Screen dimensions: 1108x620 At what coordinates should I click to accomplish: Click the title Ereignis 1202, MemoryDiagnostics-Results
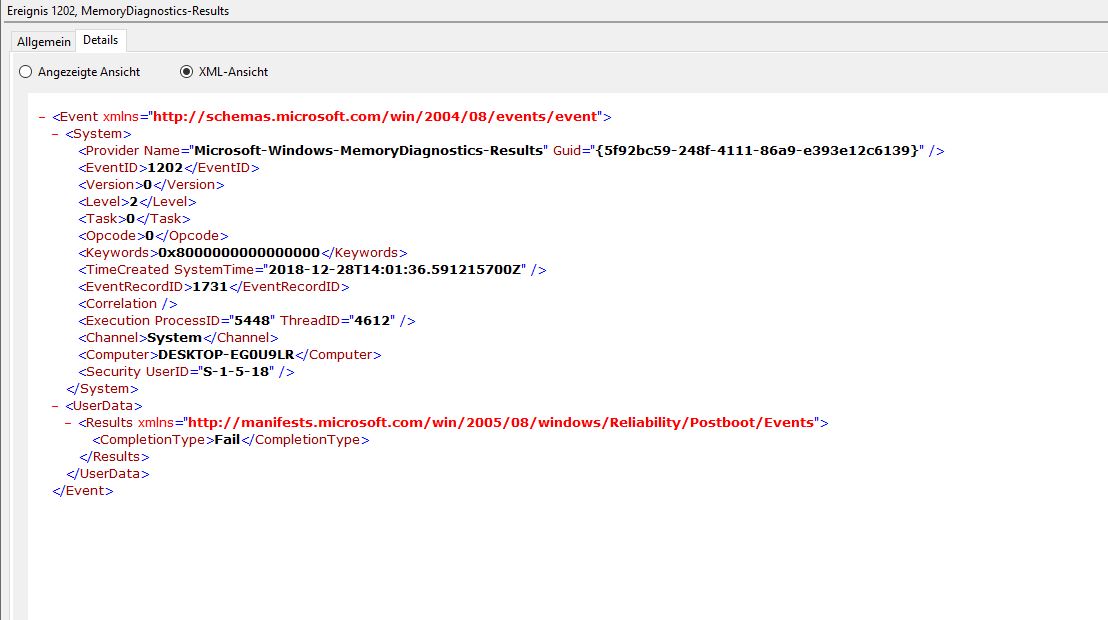(x=118, y=11)
